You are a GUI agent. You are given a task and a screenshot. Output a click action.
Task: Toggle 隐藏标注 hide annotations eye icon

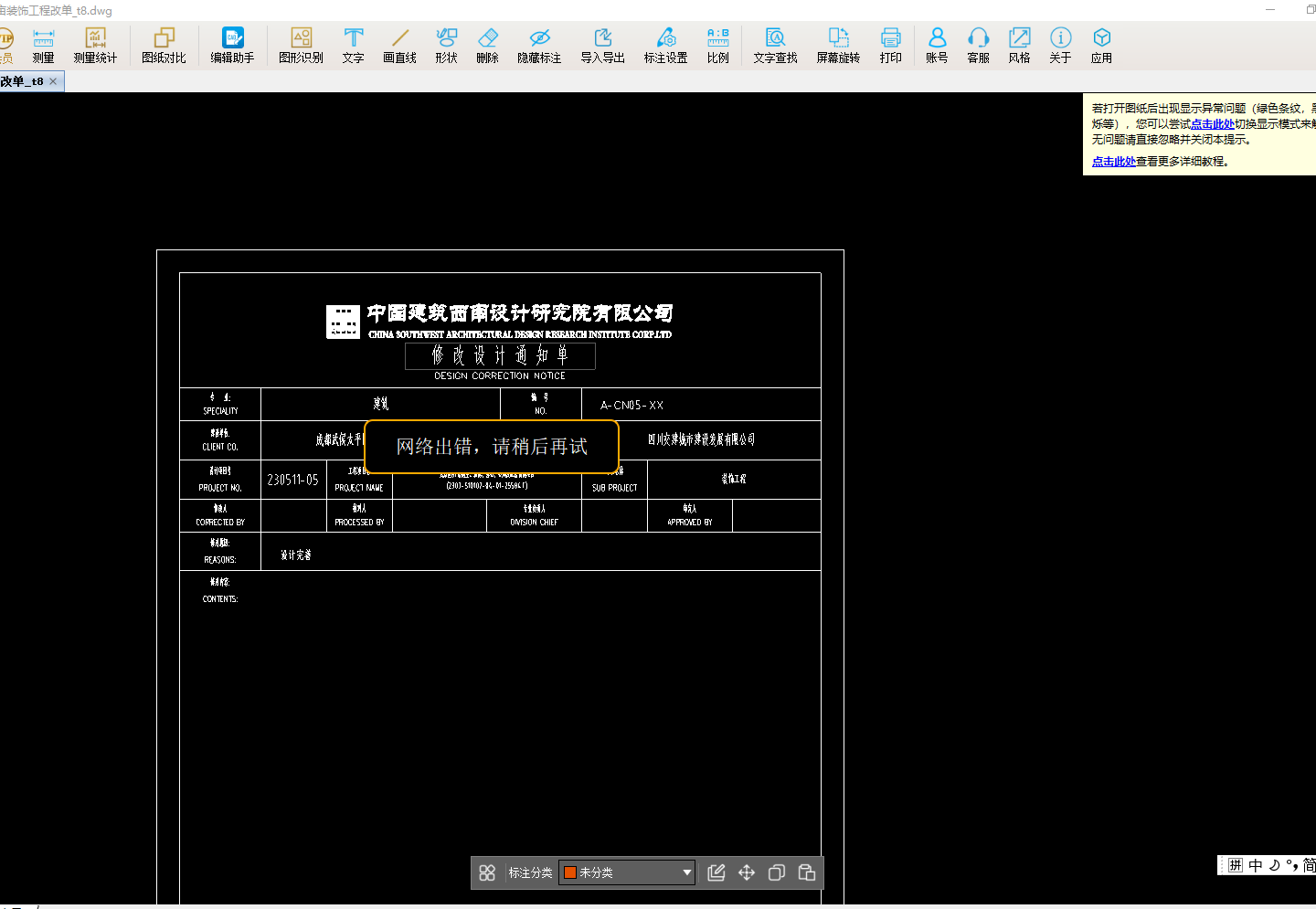click(539, 45)
